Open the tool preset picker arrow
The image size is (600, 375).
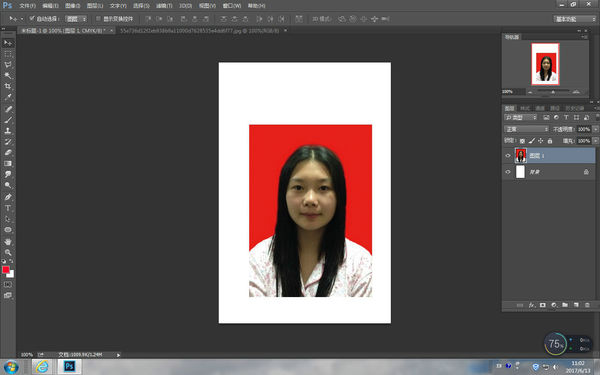tap(22, 19)
